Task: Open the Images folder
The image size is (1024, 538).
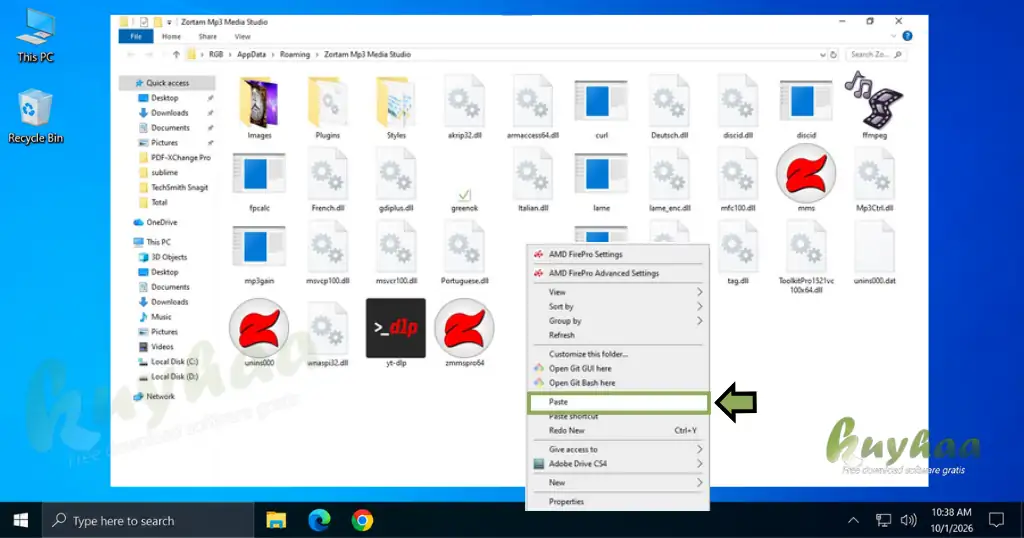Action: click(x=259, y=103)
